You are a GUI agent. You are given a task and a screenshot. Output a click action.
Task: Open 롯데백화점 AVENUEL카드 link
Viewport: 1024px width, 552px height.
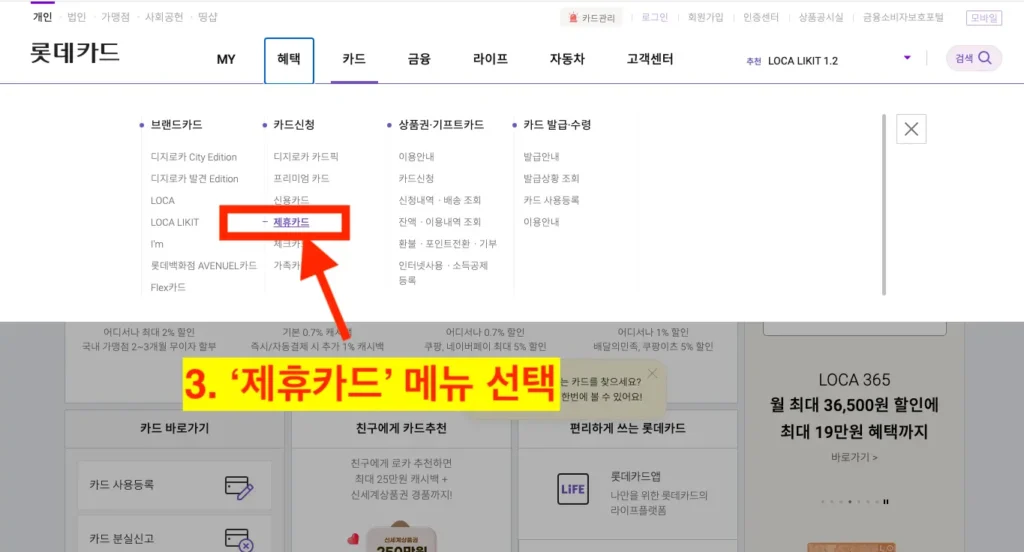coord(203,265)
